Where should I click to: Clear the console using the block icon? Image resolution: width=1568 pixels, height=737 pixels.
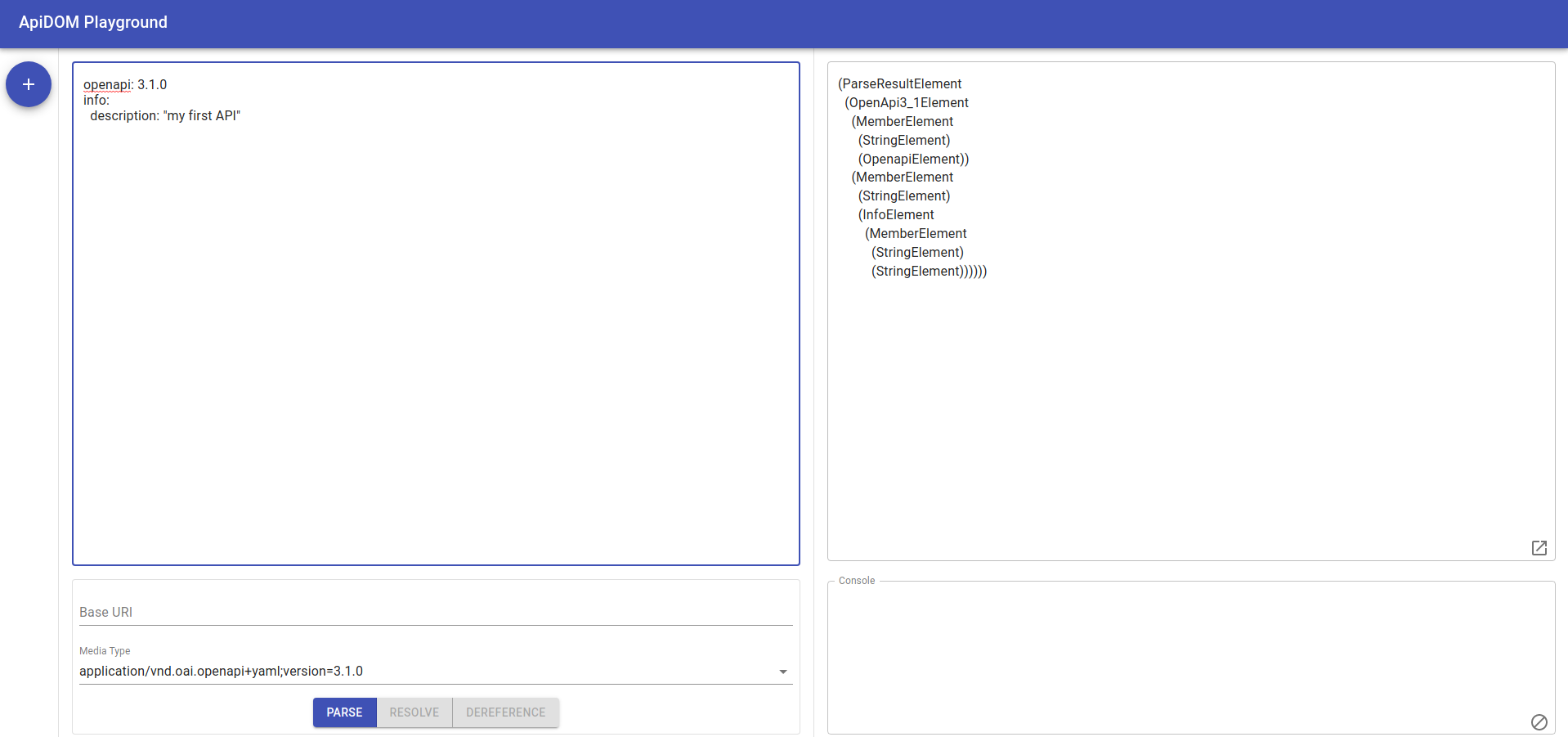[x=1539, y=721]
